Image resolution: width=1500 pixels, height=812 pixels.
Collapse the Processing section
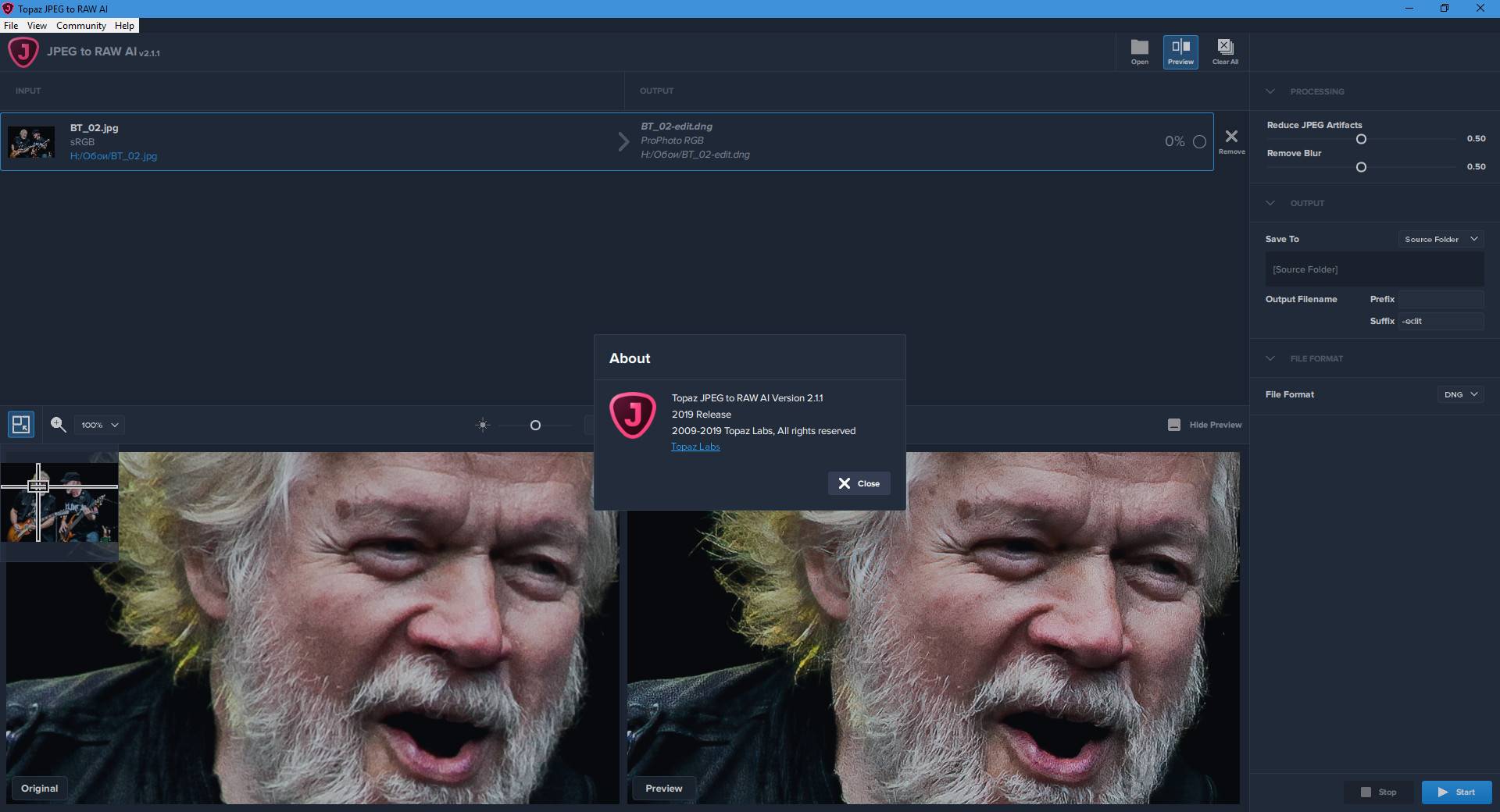pos(1270,91)
